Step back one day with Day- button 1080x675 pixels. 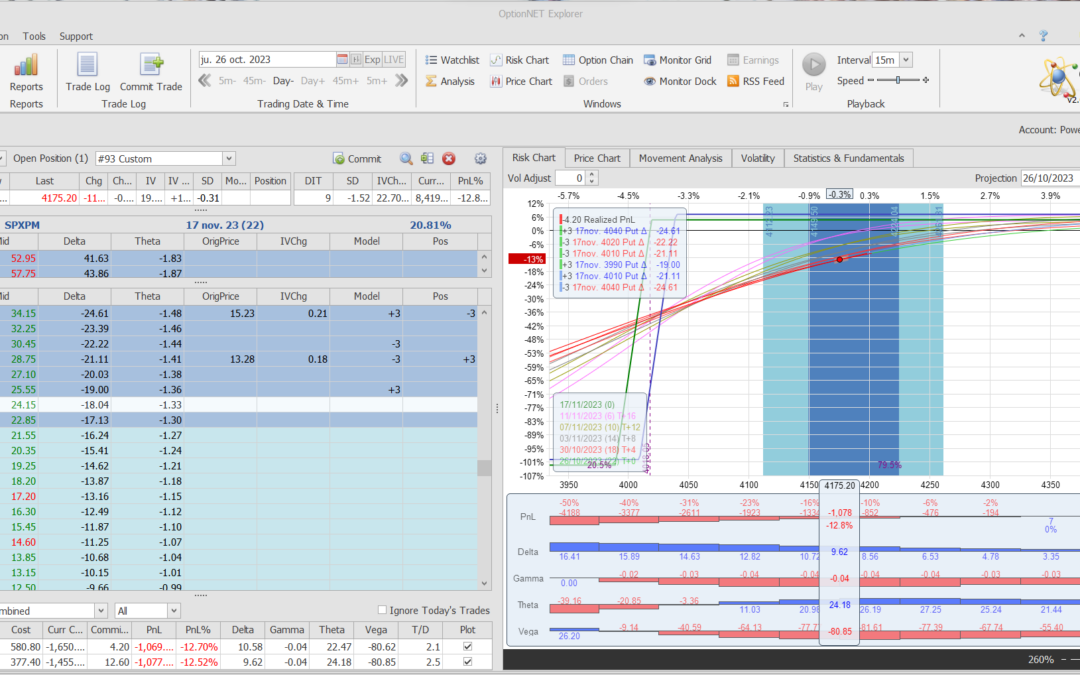pos(283,81)
